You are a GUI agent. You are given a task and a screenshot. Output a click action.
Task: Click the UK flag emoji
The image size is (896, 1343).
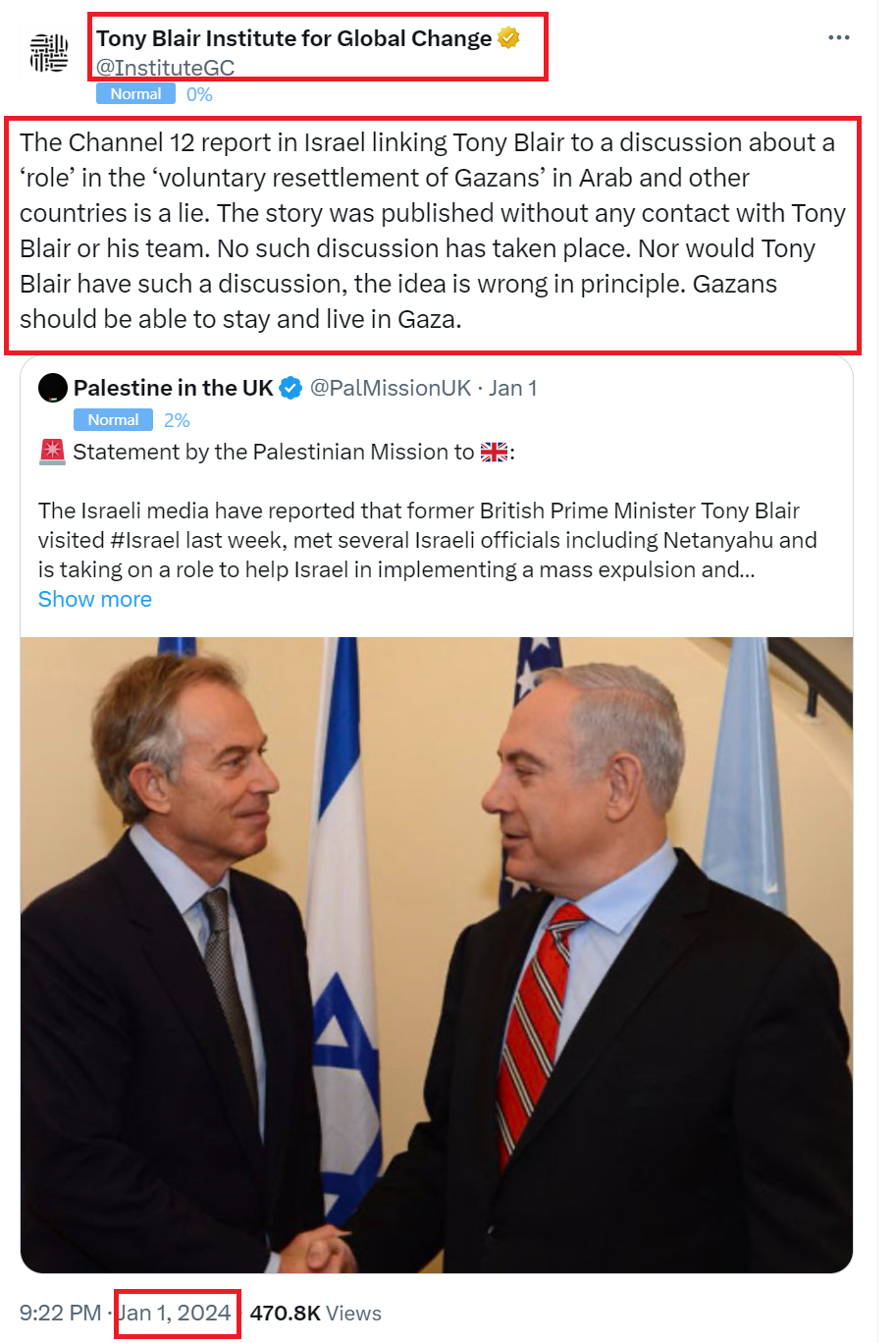494,453
